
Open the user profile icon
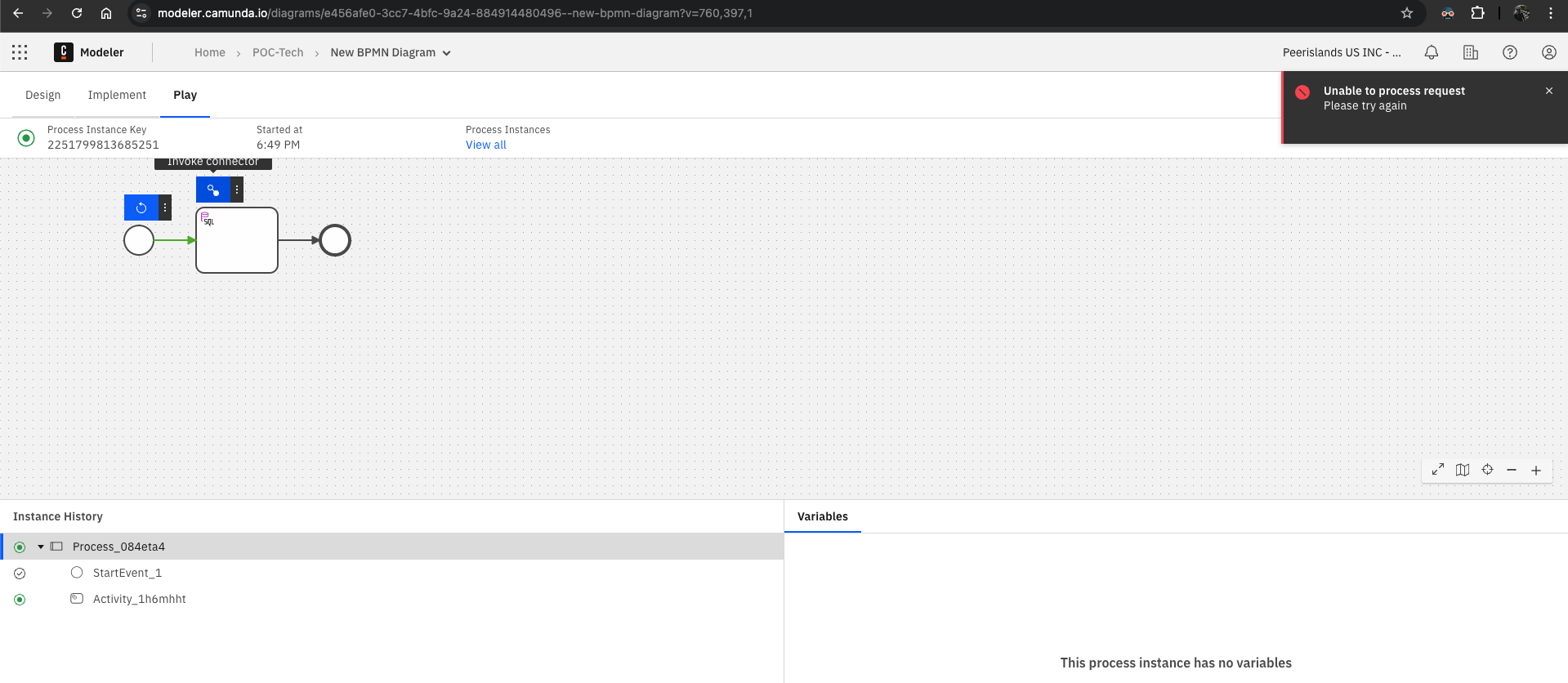point(1549,52)
